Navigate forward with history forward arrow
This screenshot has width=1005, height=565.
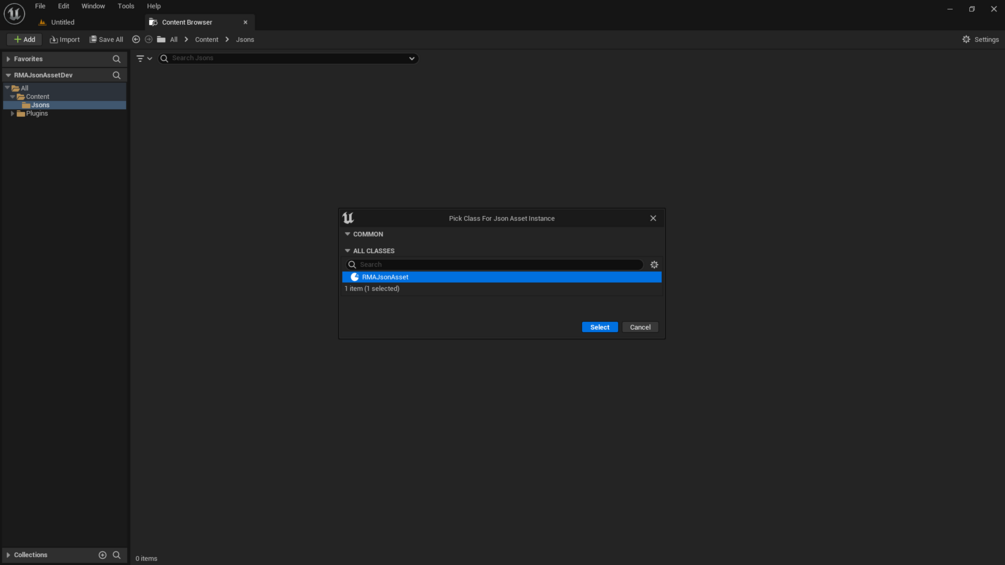149,40
